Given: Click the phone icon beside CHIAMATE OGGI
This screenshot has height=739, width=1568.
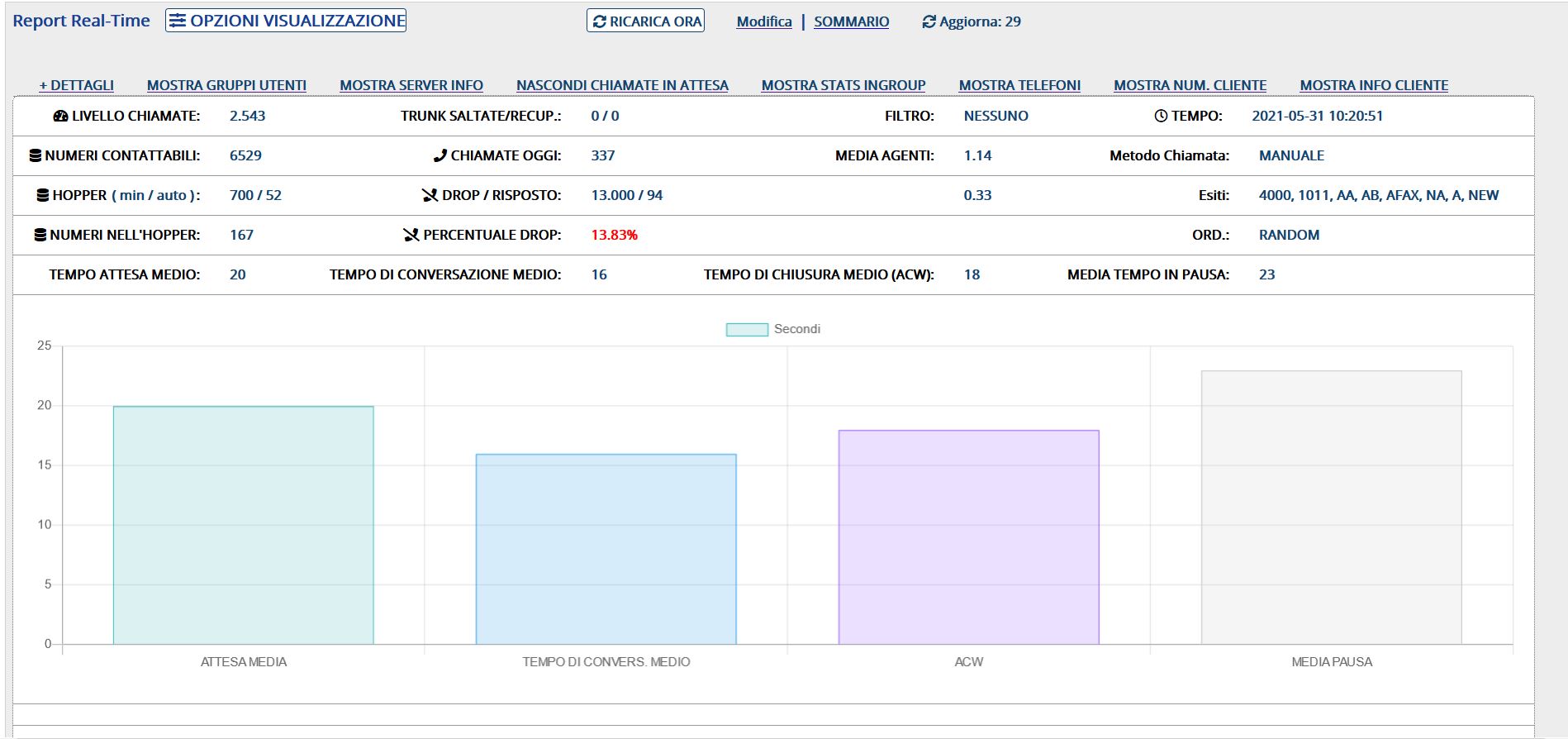Looking at the screenshot, I should point(440,155).
